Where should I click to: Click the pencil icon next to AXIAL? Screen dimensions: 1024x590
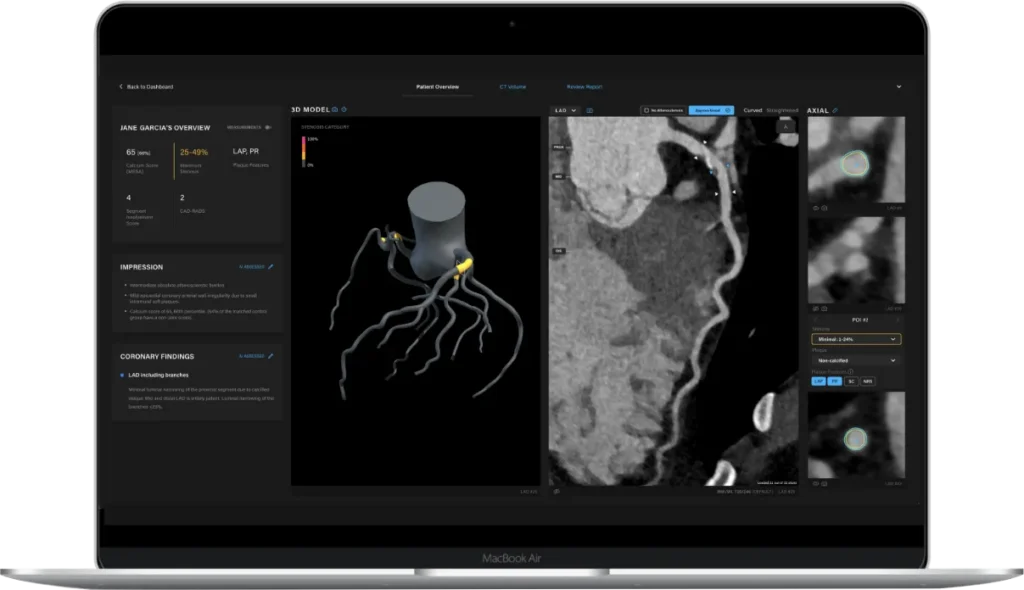point(835,110)
